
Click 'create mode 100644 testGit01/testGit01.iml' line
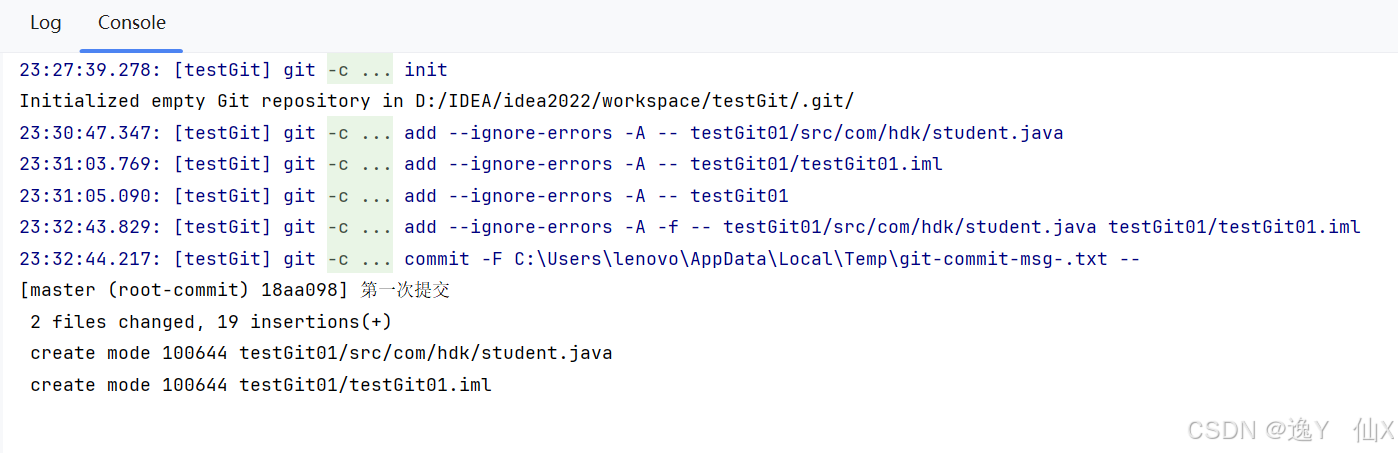[261, 385]
